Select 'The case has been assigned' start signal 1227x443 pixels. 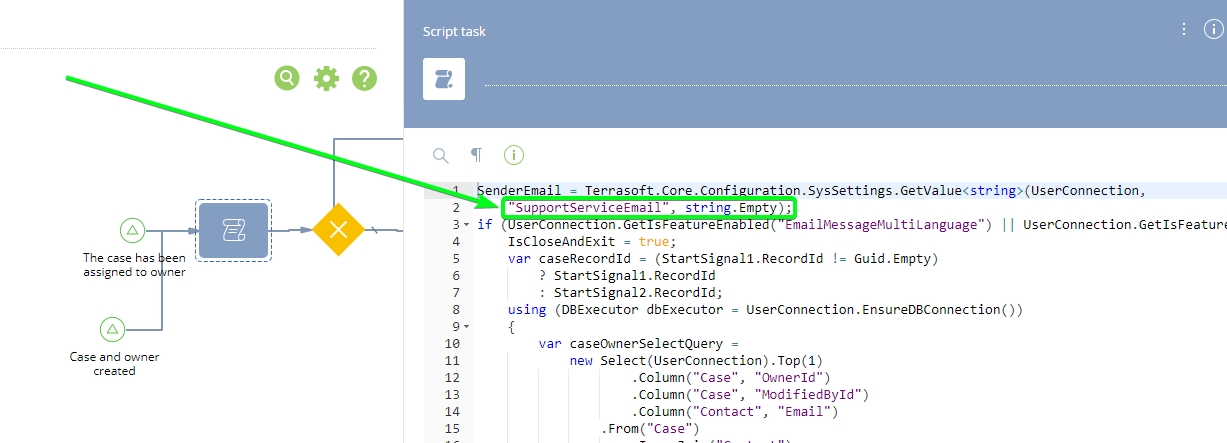[x=132, y=230]
